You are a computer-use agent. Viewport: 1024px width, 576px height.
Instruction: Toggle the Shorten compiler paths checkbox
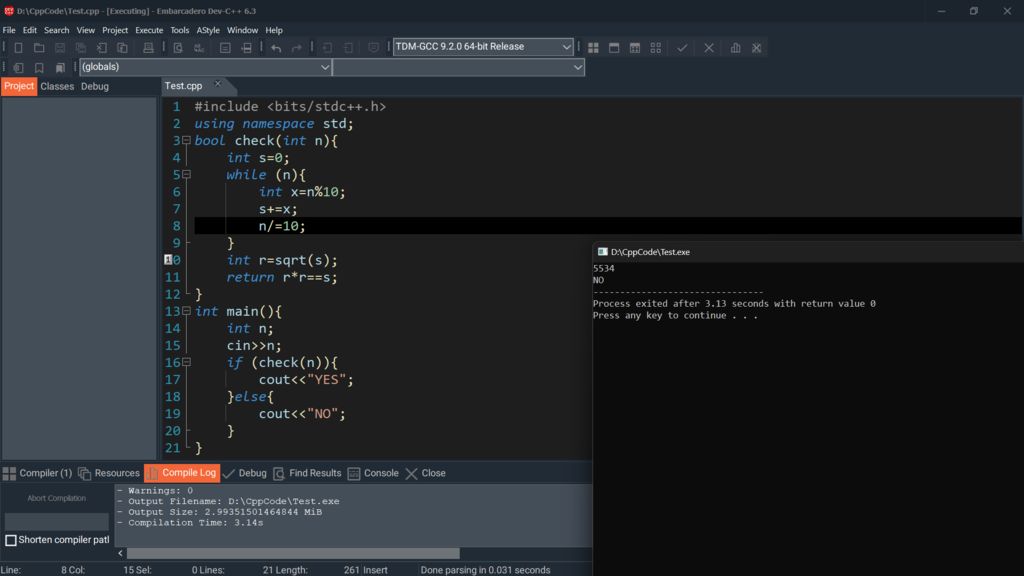11,540
